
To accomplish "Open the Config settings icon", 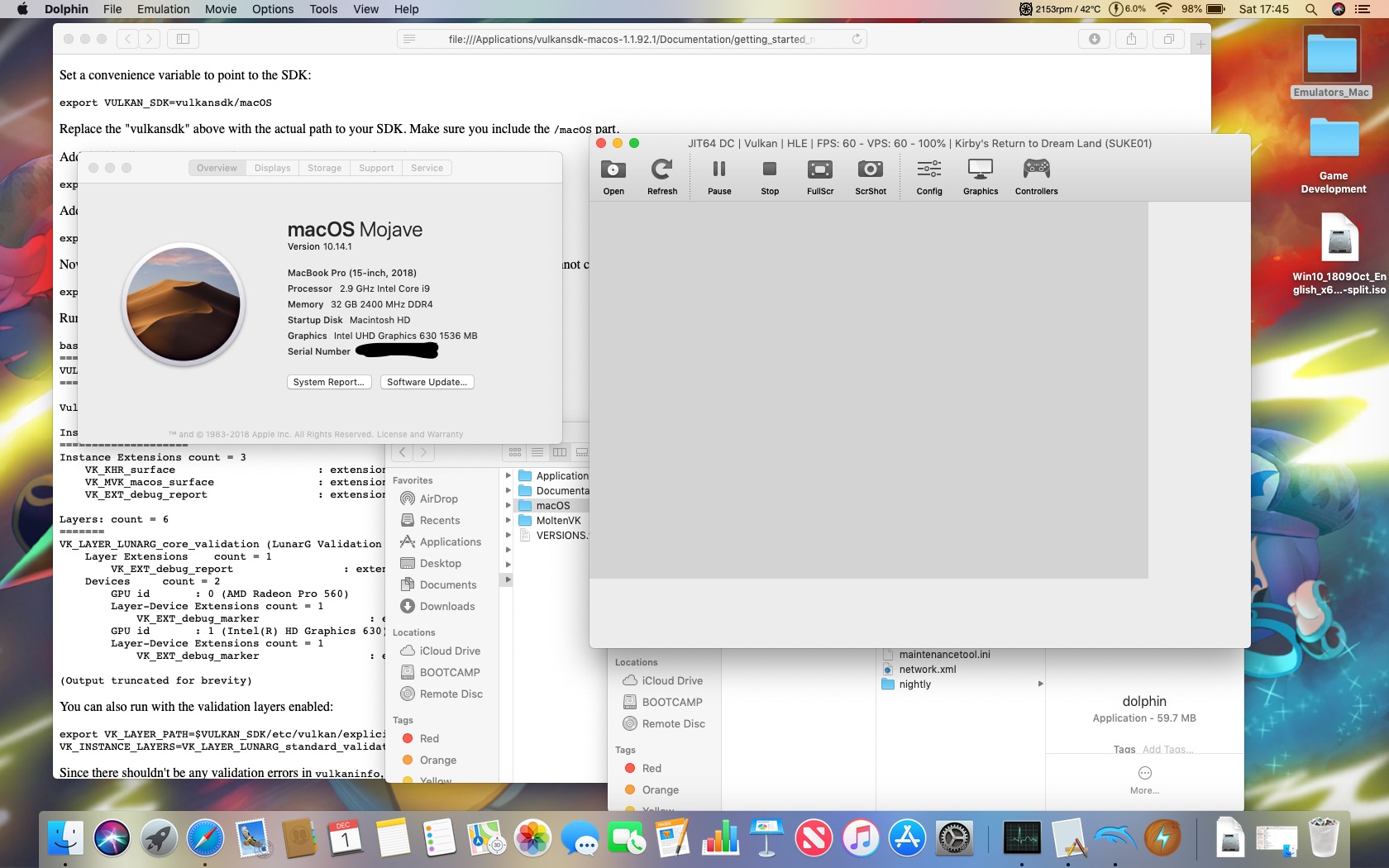I will click(929, 177).
